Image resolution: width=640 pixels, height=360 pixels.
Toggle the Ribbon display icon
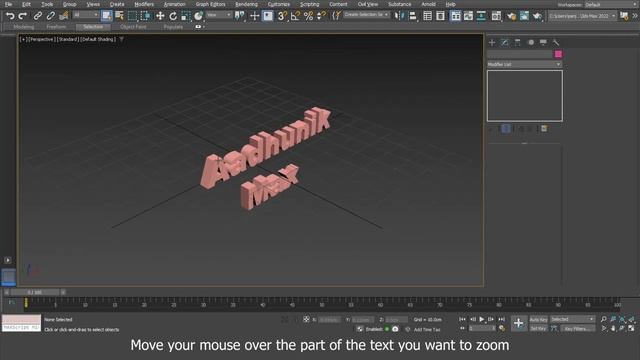click(455, 16)
